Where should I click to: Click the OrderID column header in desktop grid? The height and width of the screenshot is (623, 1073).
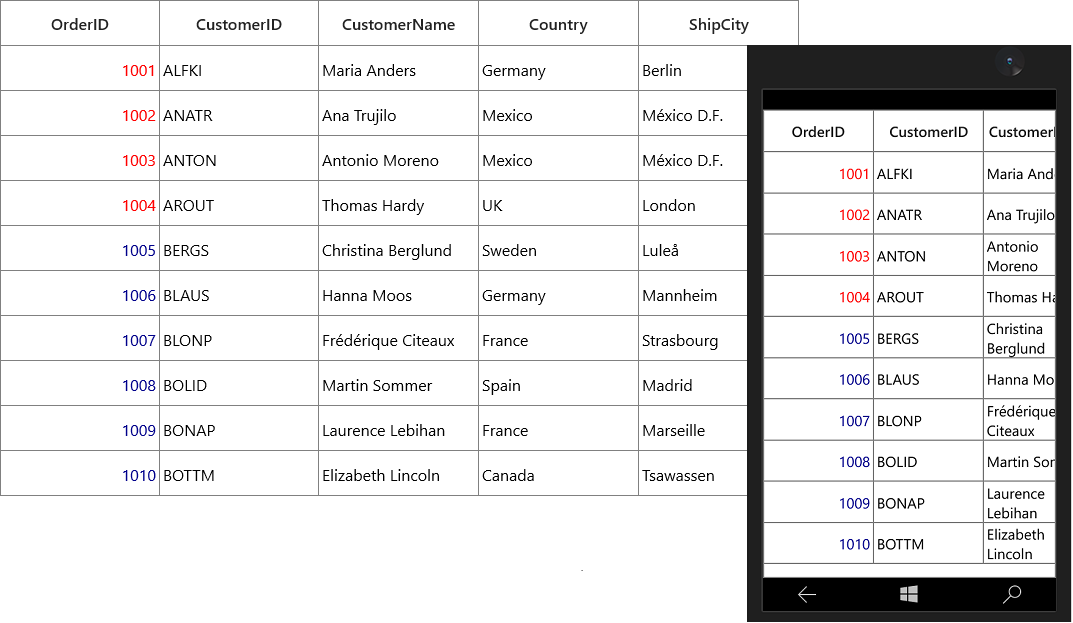click(80, 24)
